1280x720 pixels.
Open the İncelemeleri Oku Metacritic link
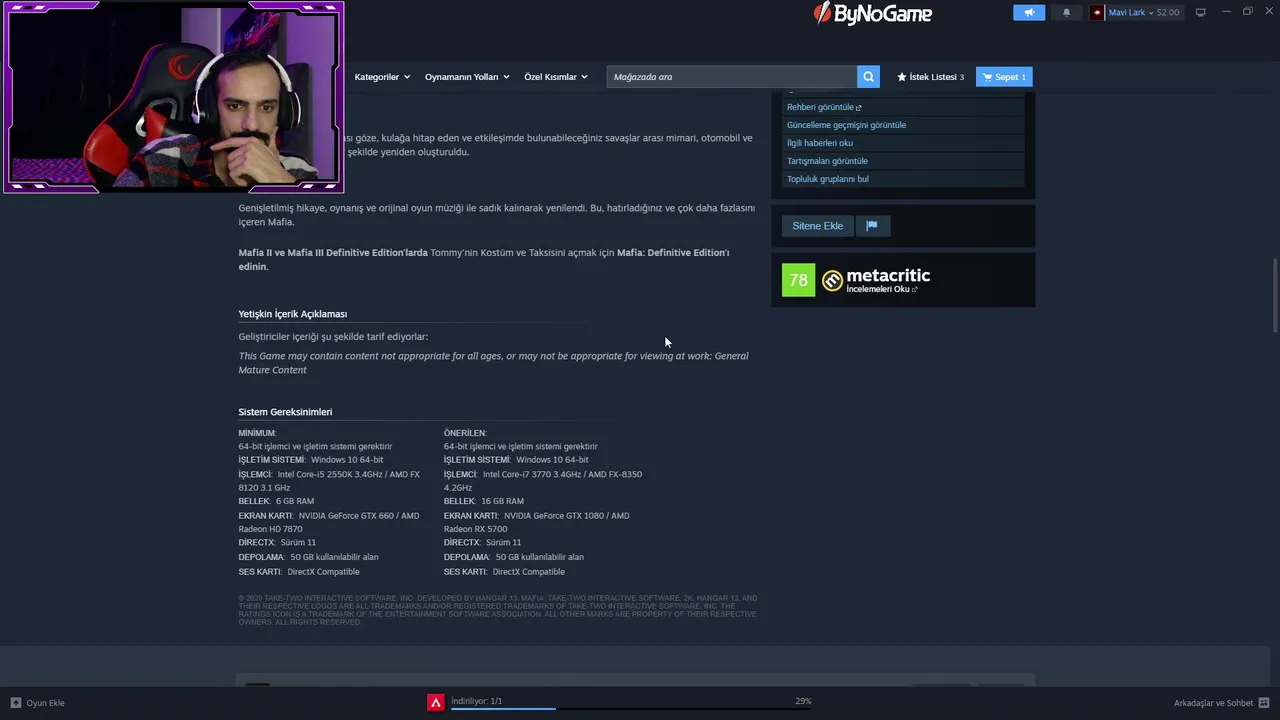coord(881,289)
